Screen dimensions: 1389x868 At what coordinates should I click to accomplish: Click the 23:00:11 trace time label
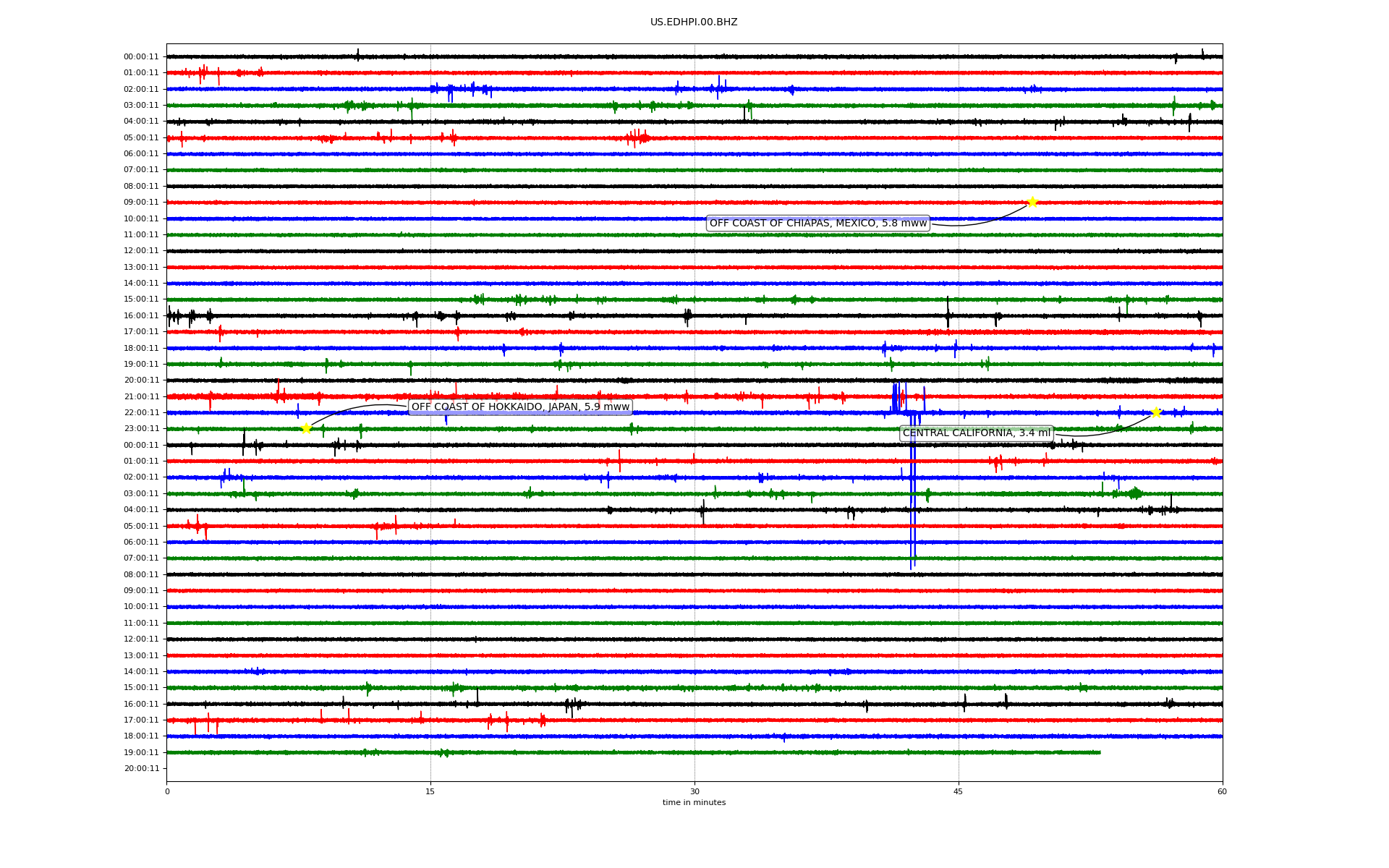(x=141, y=428)
